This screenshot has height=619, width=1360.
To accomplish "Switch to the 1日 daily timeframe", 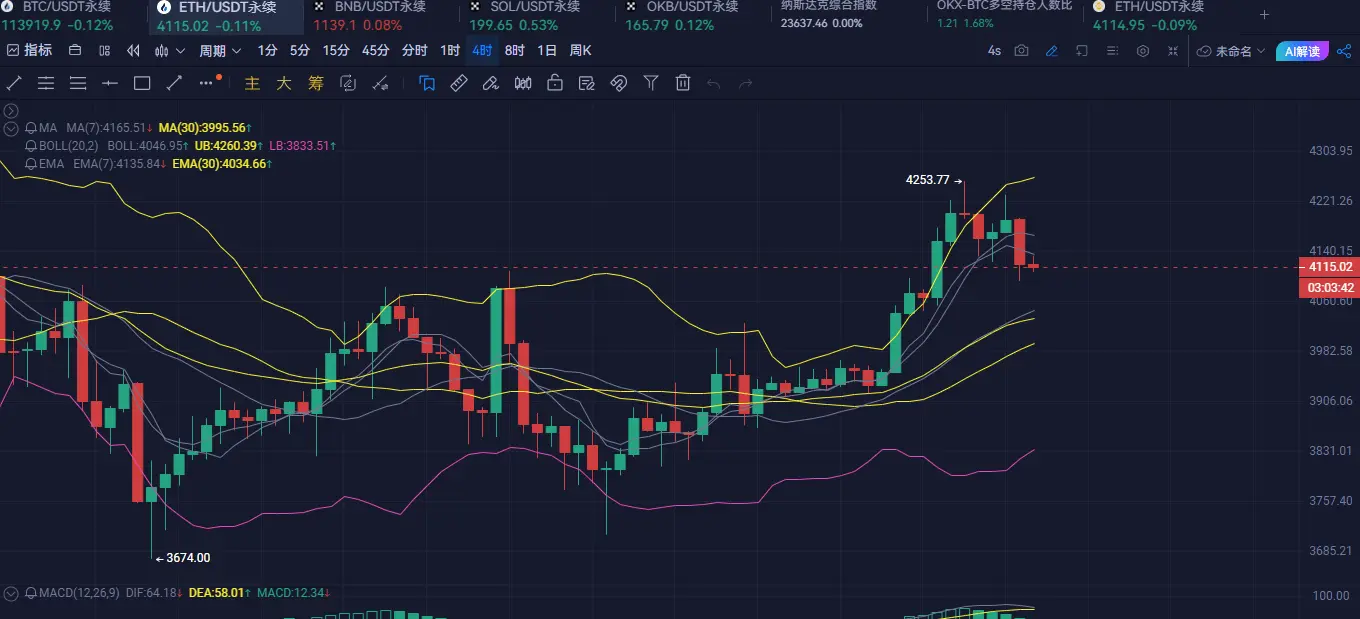I will click(547, 50).
